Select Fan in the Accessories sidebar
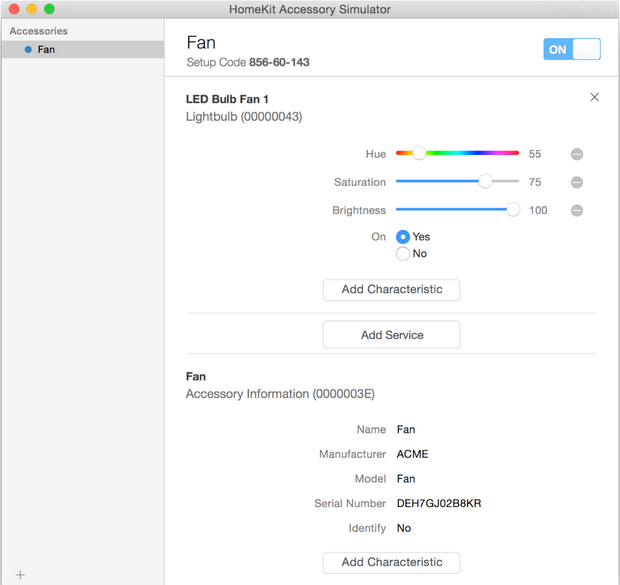620x585 pixels. 46,49
